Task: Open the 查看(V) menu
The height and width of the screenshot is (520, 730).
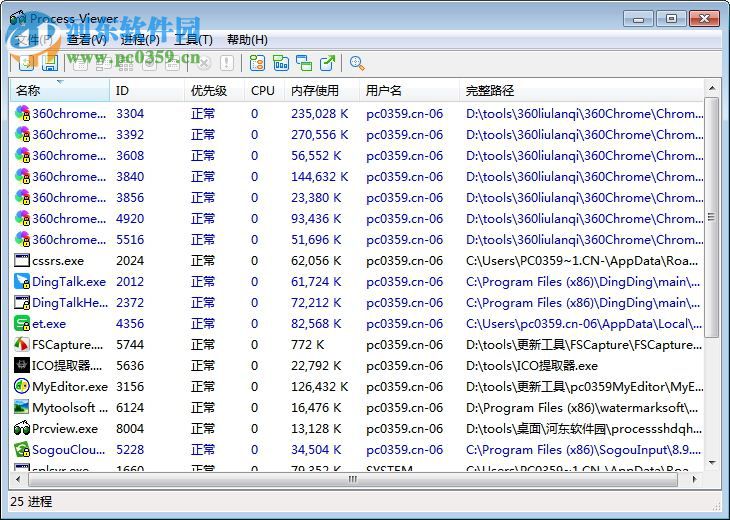Action: [x=87, y=40]
